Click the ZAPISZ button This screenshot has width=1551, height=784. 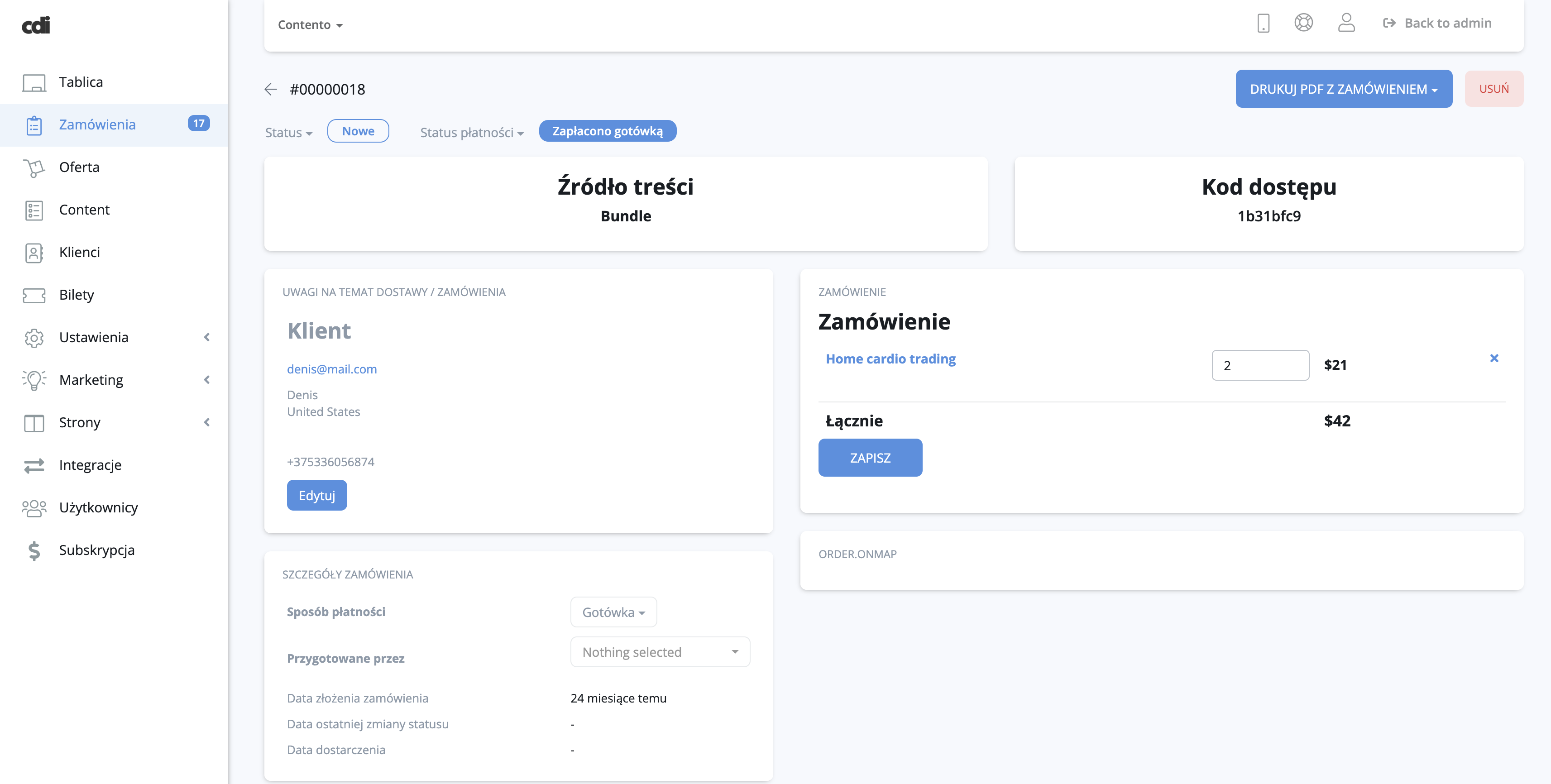click(869, 458)
